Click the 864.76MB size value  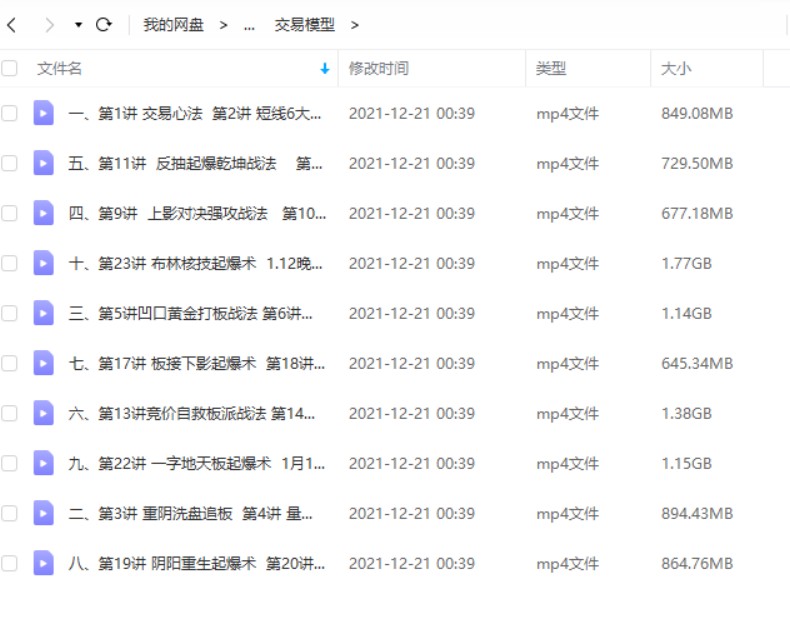point(697,563)
